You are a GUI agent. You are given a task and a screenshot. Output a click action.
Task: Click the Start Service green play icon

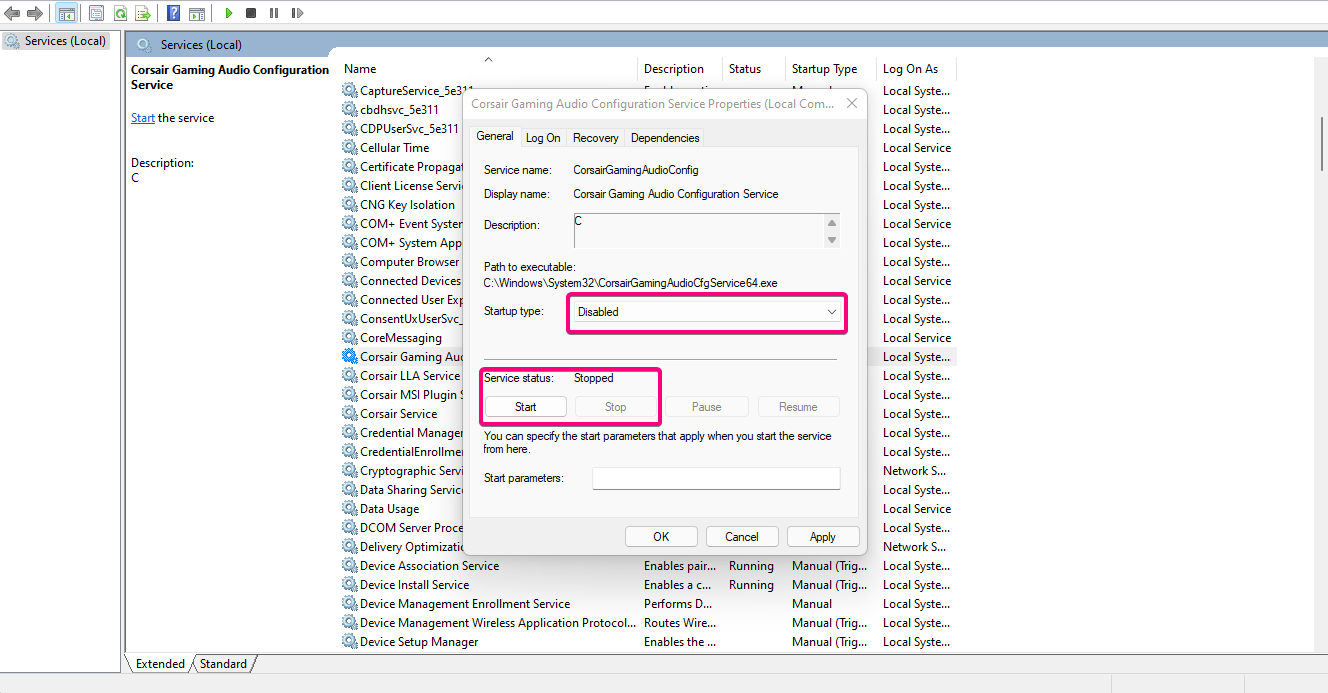(x=229, y=13)
